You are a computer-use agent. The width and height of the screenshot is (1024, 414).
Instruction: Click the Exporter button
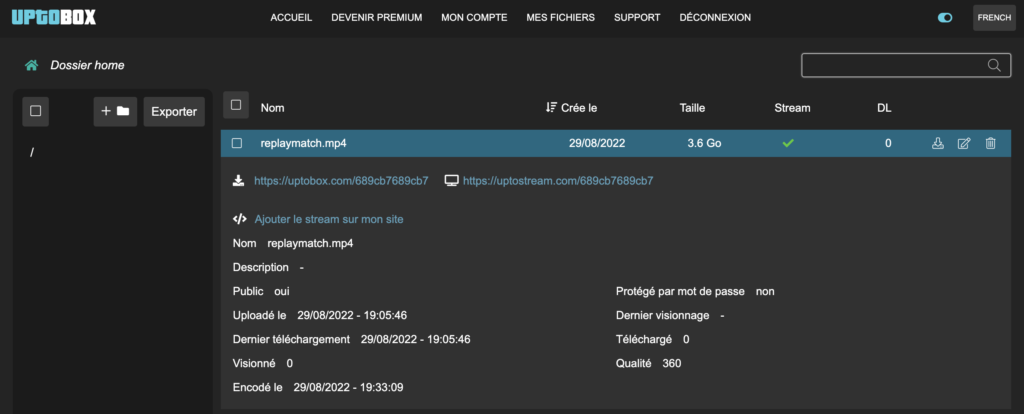tap(174, 111)
